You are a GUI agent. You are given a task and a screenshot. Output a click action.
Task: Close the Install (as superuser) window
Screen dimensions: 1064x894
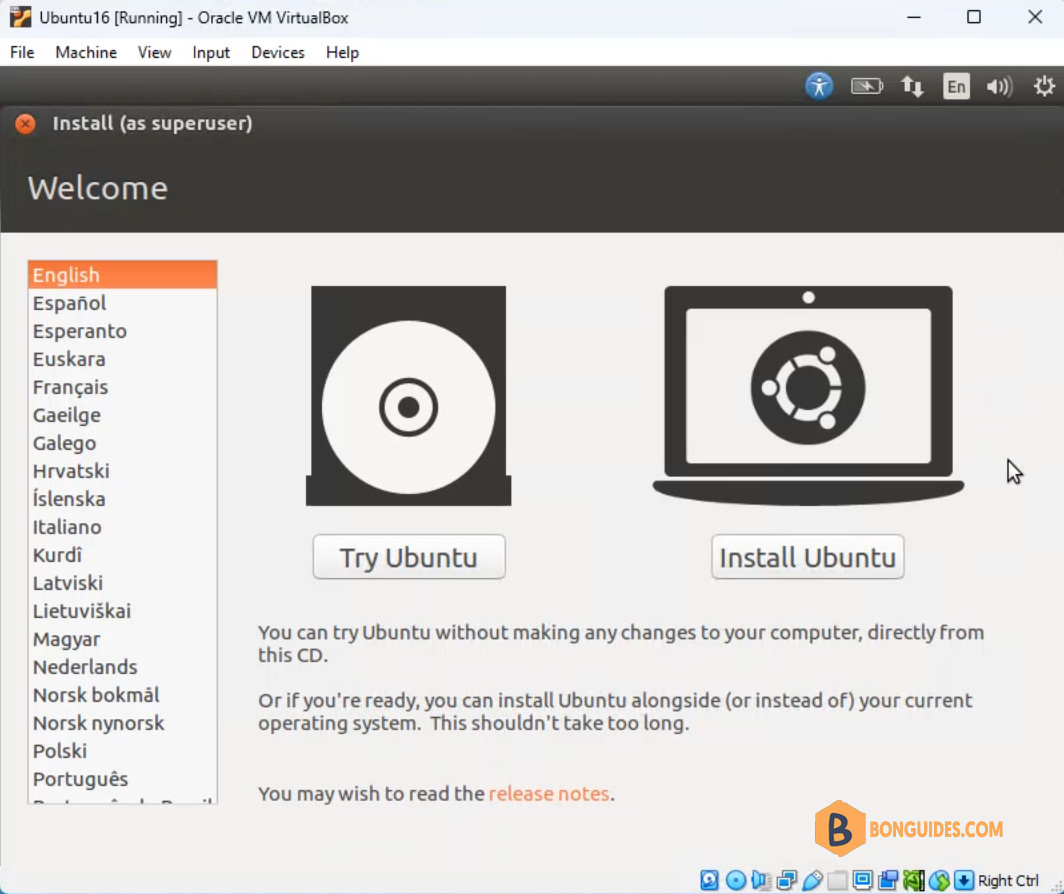25,124
